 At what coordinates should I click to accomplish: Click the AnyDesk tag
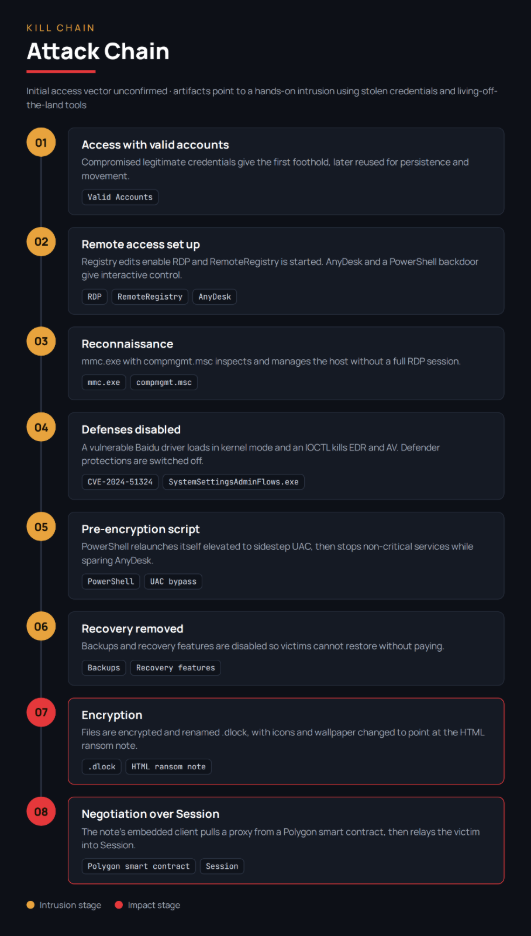(x=214, y=297)
